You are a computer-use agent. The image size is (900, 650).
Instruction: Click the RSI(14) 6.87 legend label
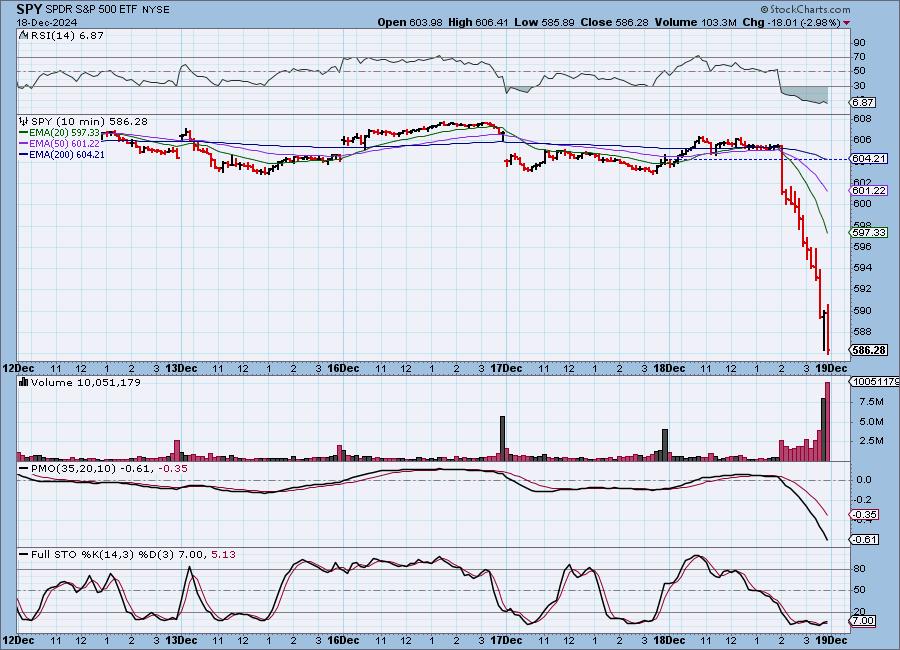tap(67, 35)
